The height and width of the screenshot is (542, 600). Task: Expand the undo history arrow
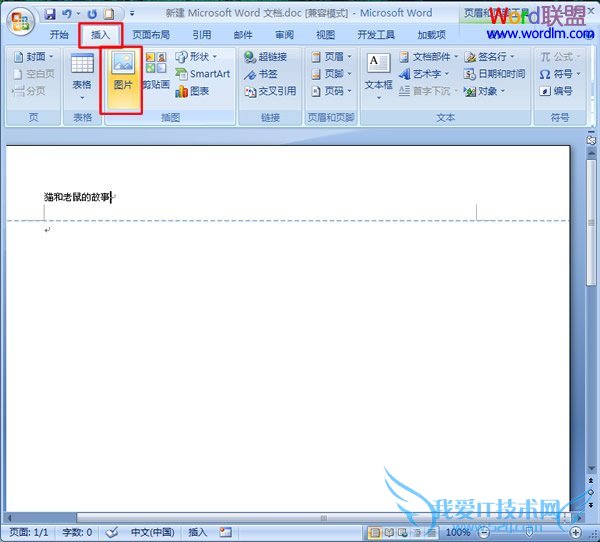[78, 14]
